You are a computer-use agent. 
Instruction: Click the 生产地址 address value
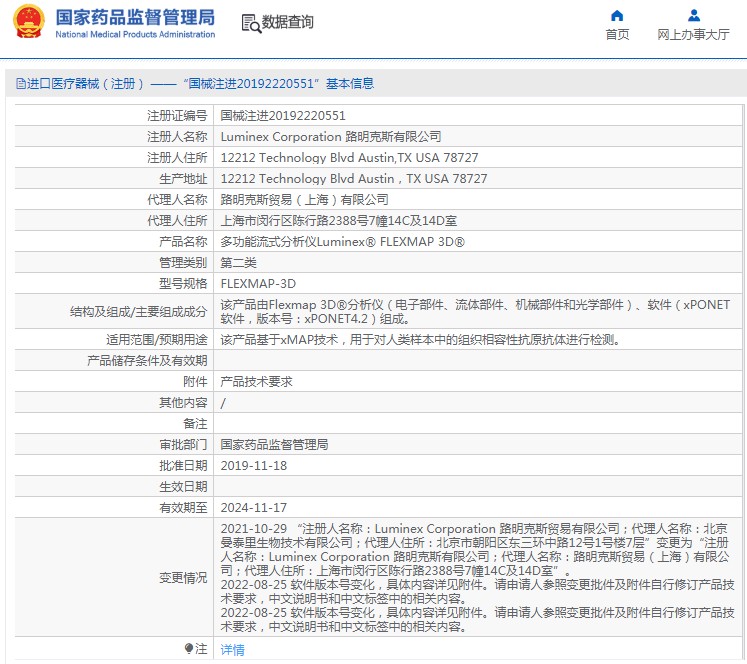354,179
